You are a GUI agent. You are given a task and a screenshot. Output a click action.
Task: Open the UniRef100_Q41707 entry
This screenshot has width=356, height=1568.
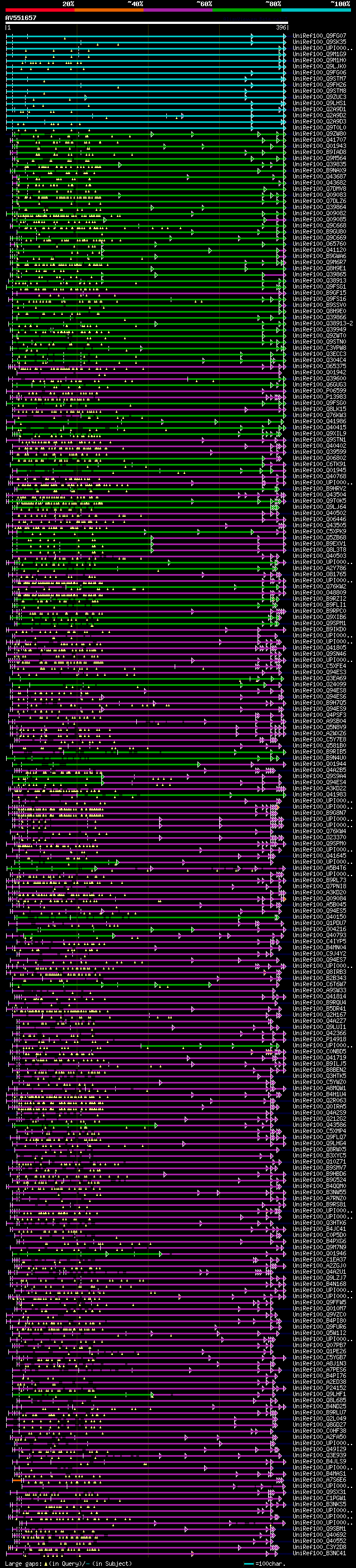[319, 140]
